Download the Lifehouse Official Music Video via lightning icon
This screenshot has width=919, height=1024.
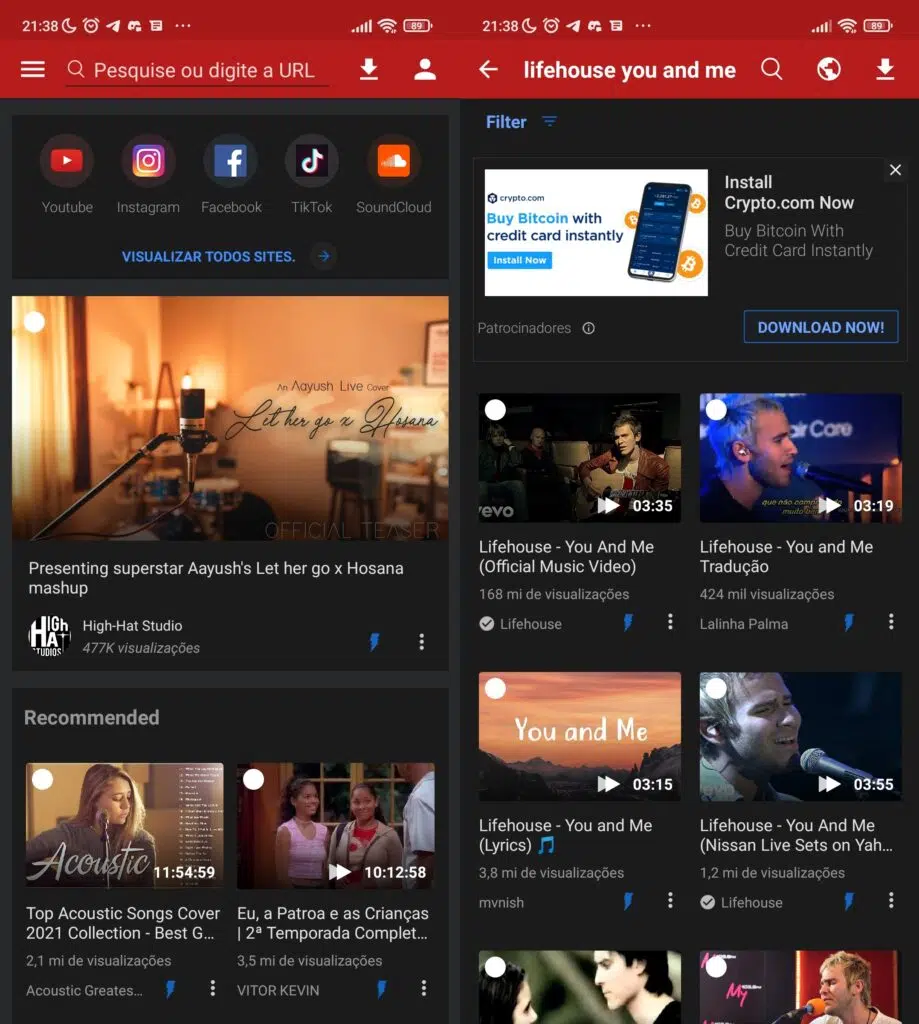click(x=628, y=621)
